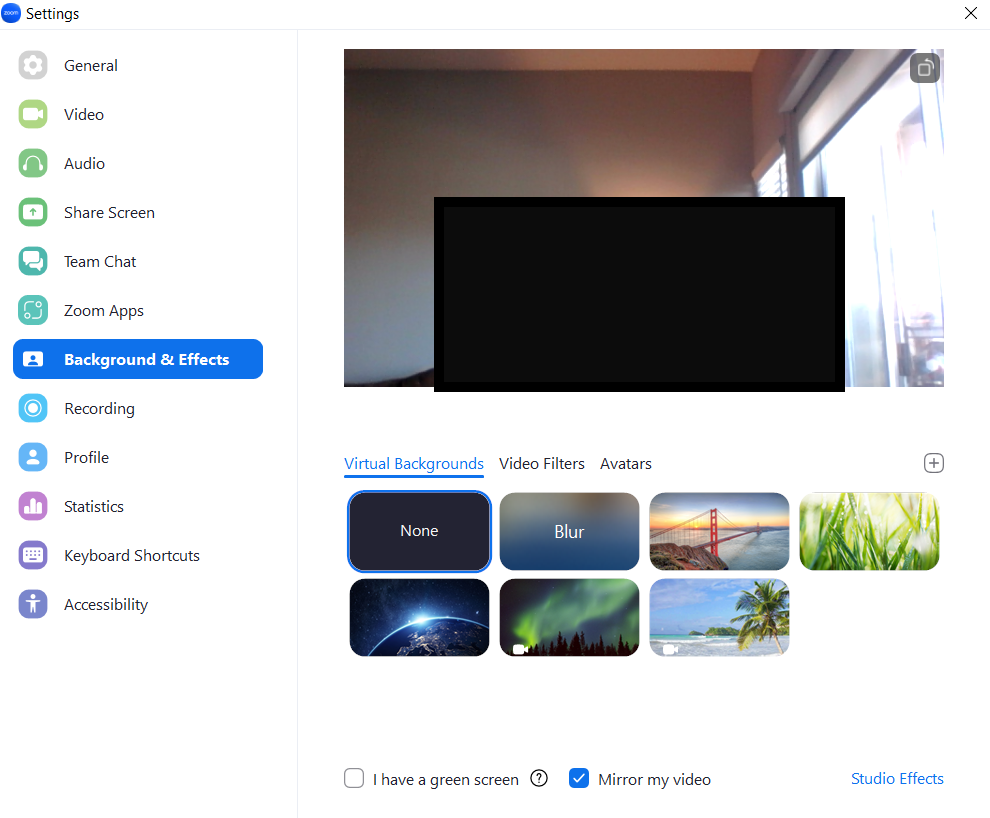Open the General settings gear icon

point(33,65)
